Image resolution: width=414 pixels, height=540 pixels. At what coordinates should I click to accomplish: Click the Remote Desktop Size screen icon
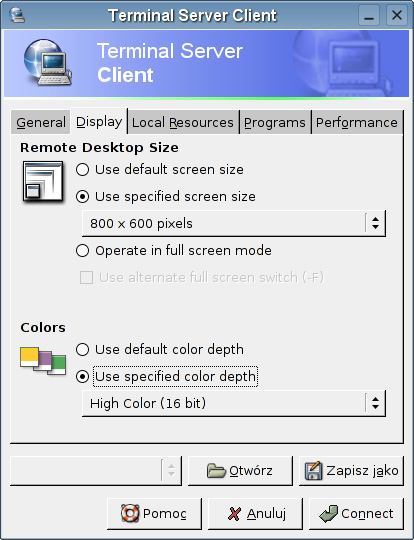[x=43, y=181]
